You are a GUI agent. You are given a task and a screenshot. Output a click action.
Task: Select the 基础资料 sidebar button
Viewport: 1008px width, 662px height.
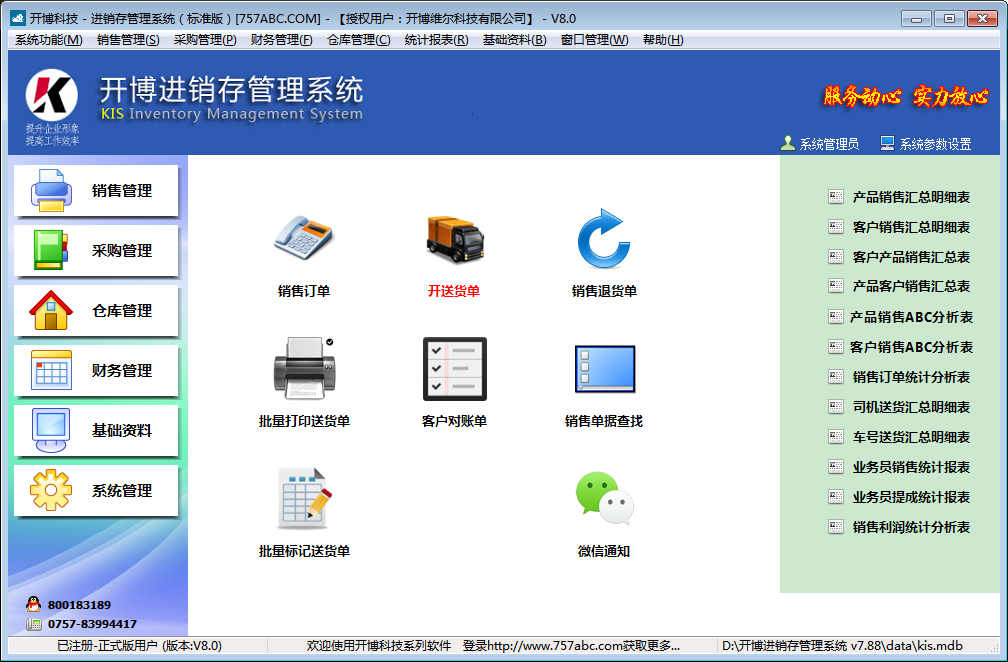pyautogui.click(x=96, y=431)
